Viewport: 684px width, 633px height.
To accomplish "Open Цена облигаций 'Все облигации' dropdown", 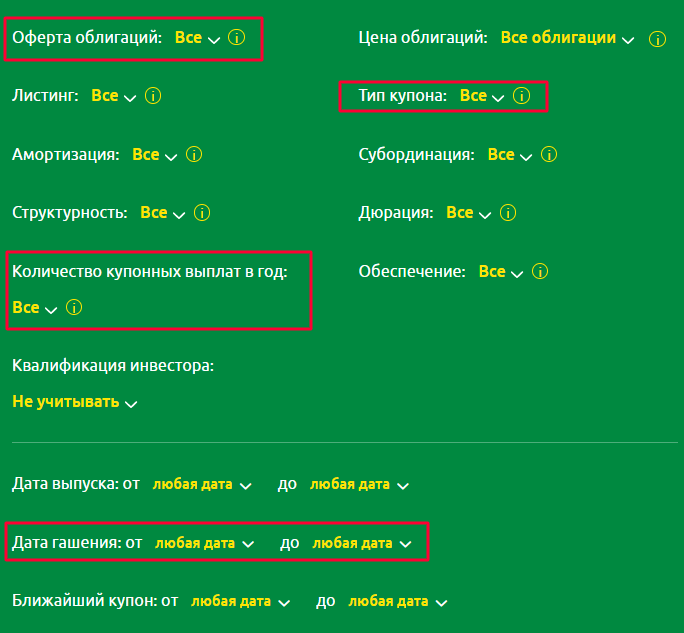I will click(567, 38).
